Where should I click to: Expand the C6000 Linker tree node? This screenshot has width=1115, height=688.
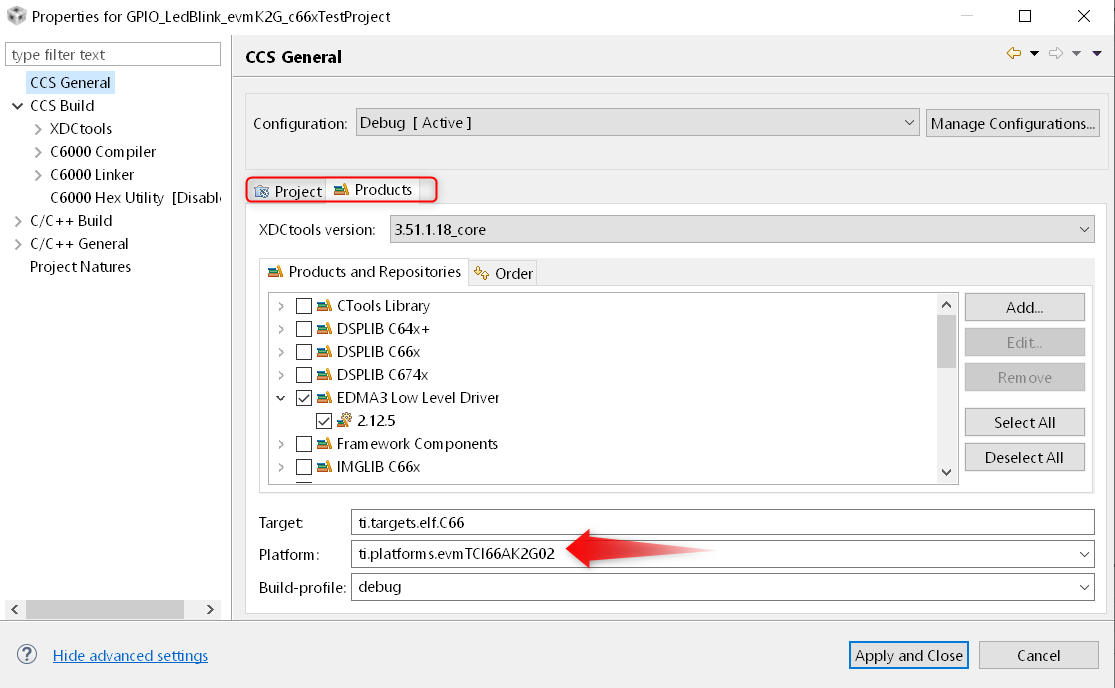pyautogui.click(x=38, y=175)
